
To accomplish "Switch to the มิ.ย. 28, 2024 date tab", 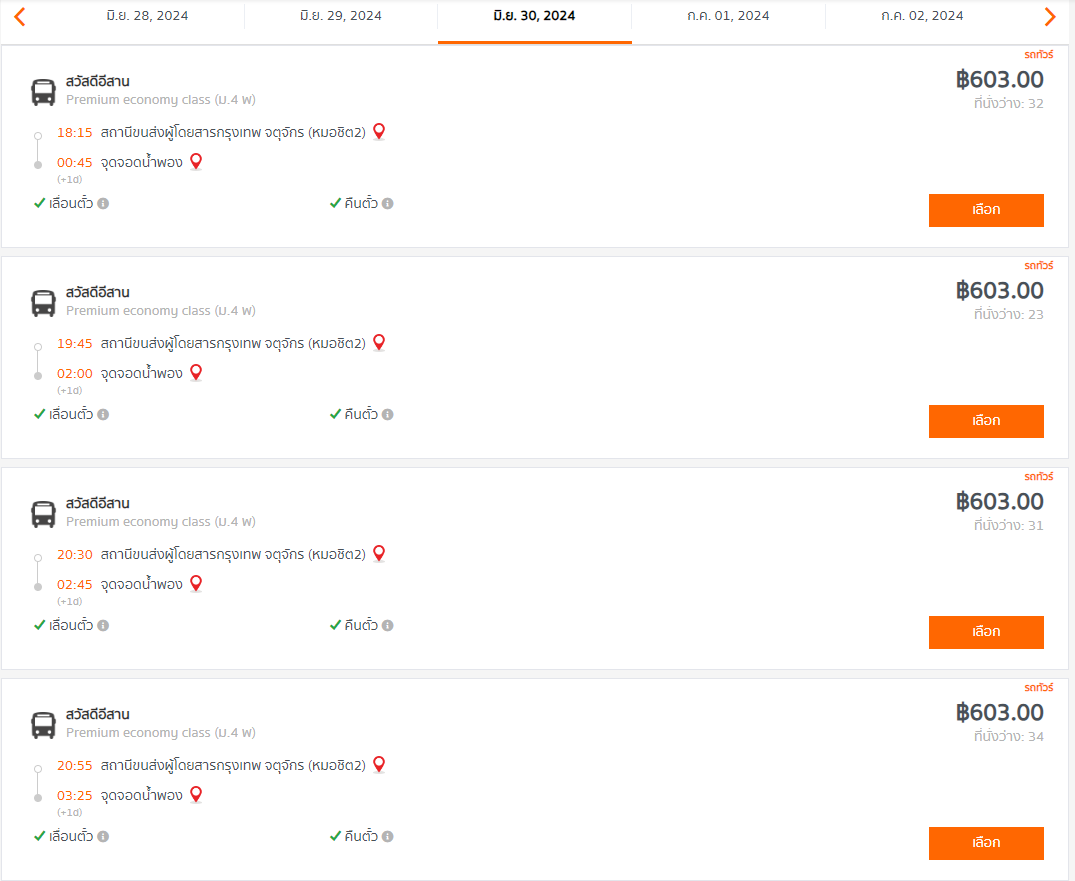I will point(147,16).
